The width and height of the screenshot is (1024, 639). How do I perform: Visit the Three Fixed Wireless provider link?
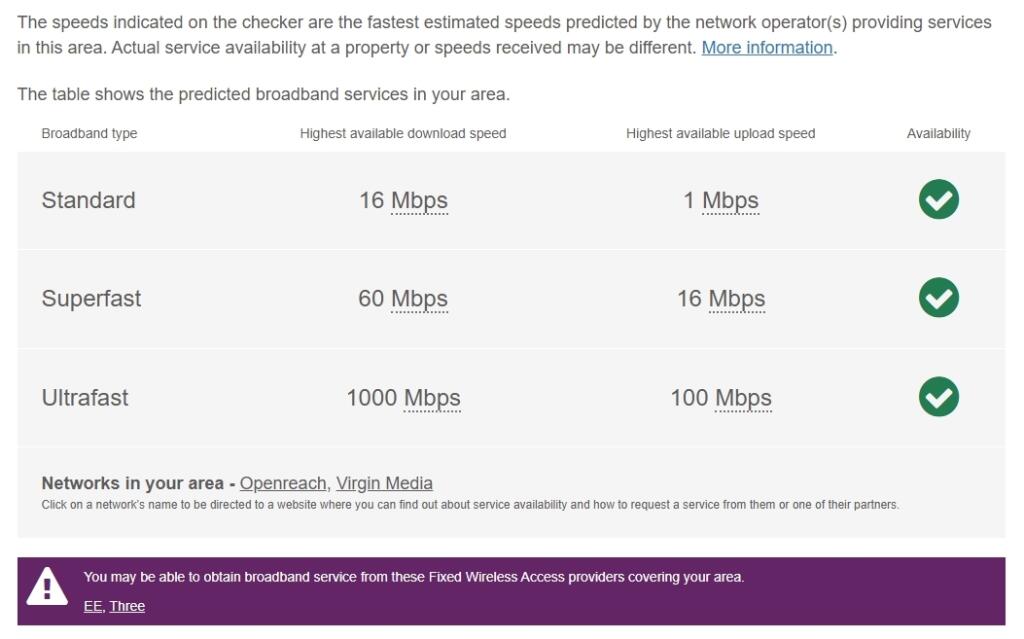127,606
